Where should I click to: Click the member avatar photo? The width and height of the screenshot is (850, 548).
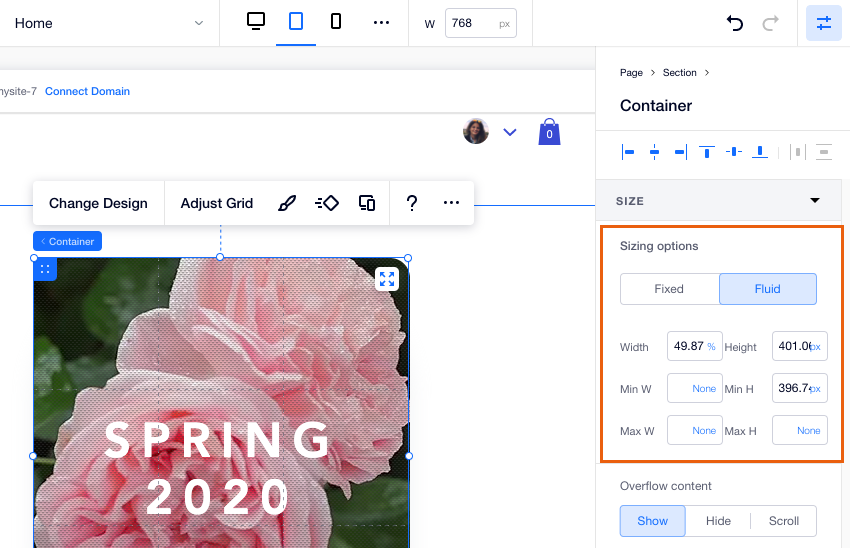[476, 131]
